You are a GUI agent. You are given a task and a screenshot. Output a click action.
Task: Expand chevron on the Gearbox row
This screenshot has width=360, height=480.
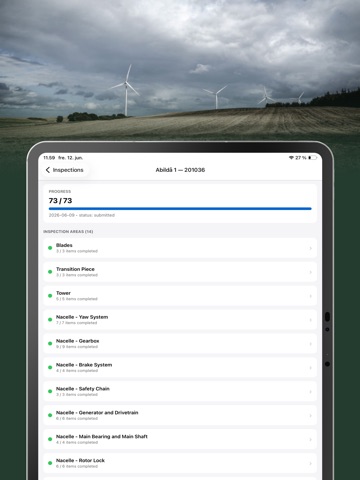[311, 344]
